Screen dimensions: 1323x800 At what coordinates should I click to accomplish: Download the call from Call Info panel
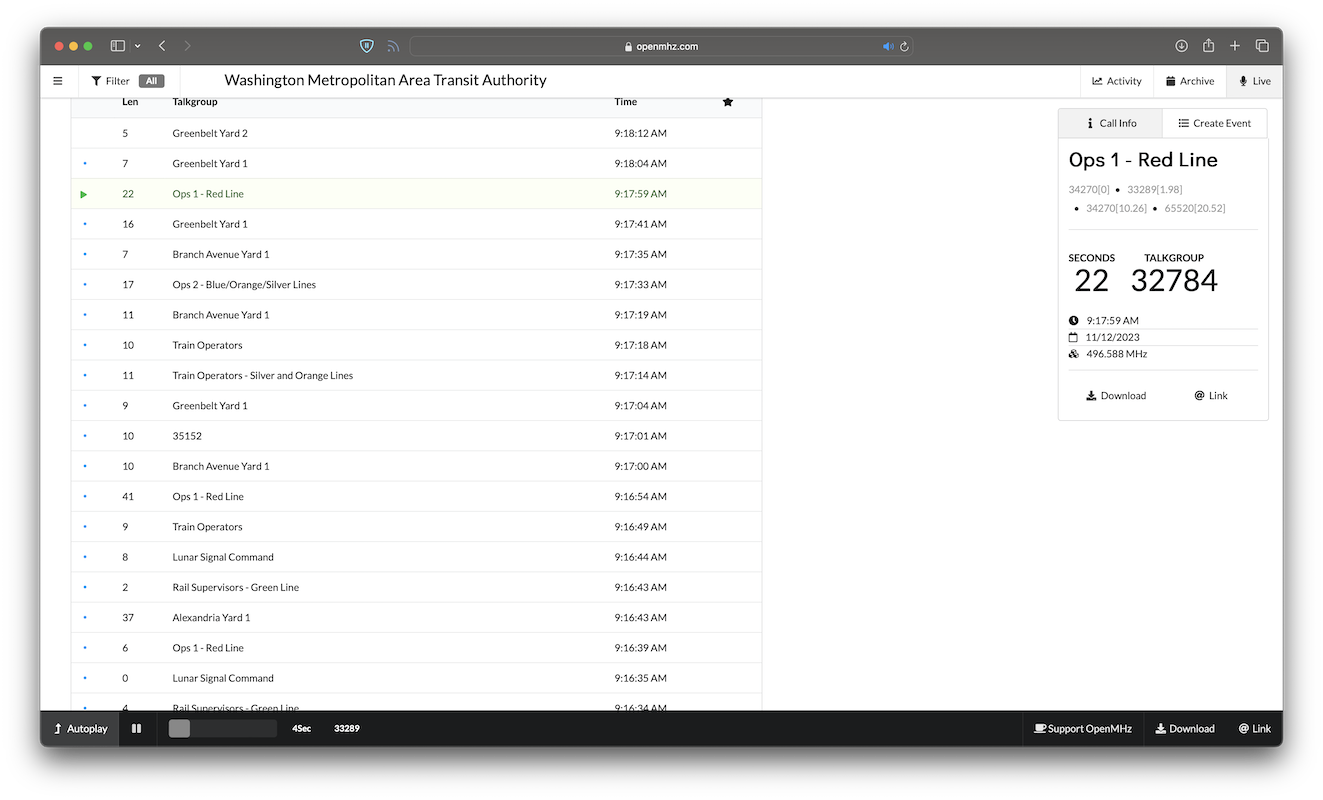(x=1116, y=395)
